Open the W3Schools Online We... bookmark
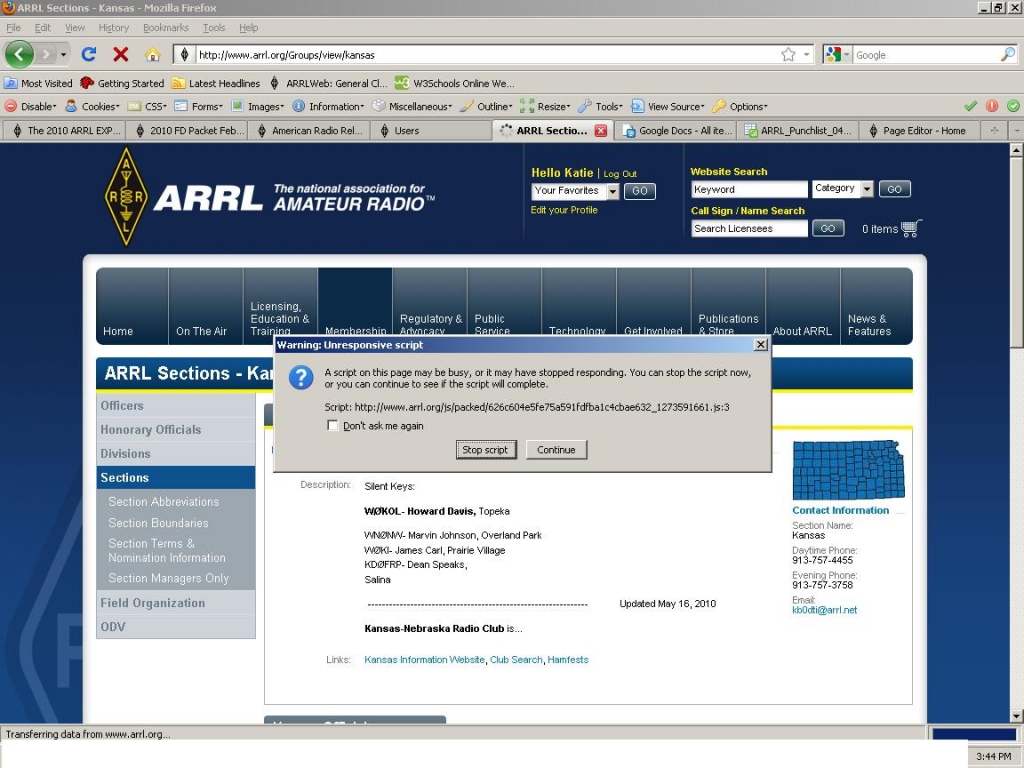 pyautogui.click(x=455, y=83)
